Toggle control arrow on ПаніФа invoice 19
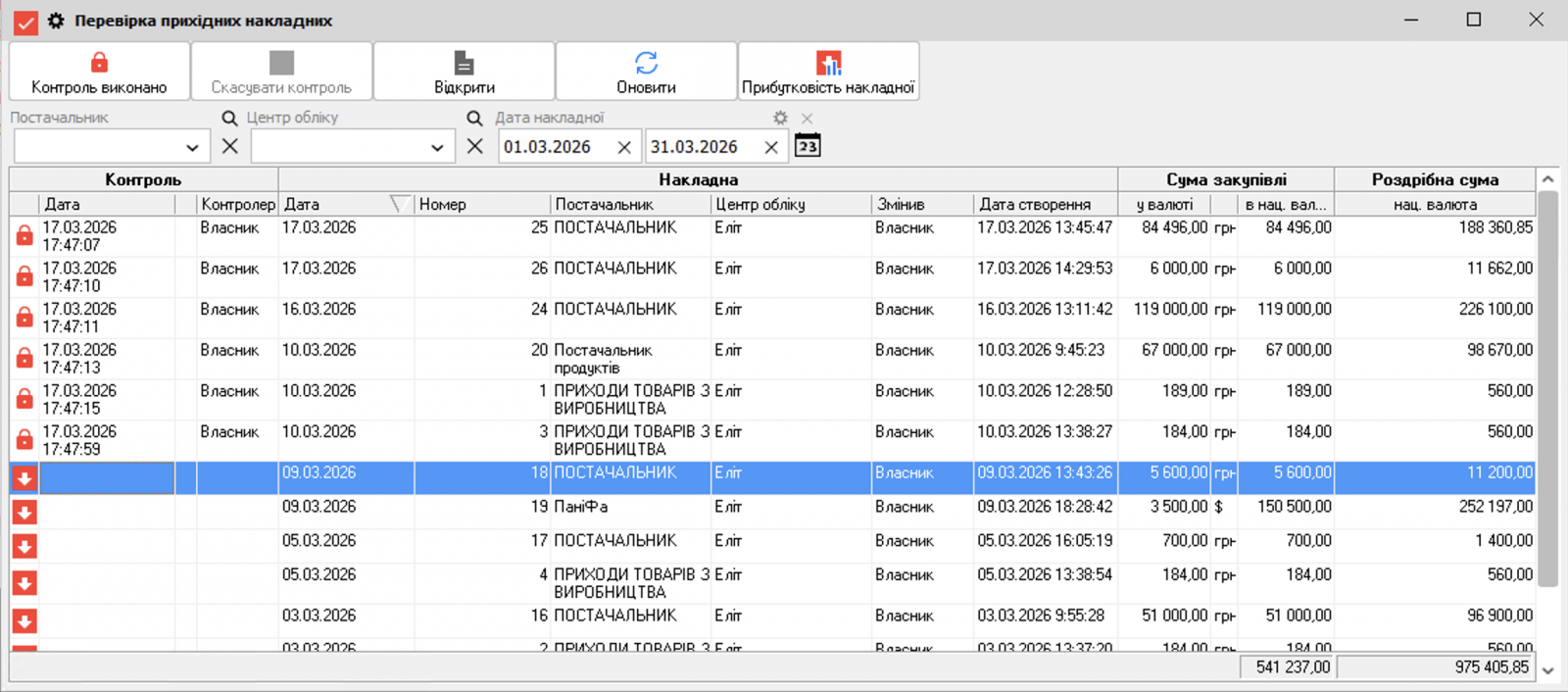 [24, 513]
